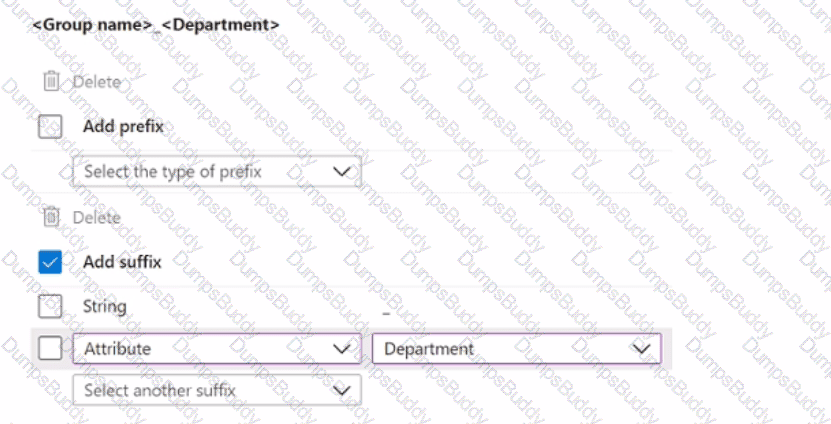Image resolution: width=831 pixels, height=424 pixels.
Task: Click the 'Add prefix' label text
Action: [x=124, y=127]
